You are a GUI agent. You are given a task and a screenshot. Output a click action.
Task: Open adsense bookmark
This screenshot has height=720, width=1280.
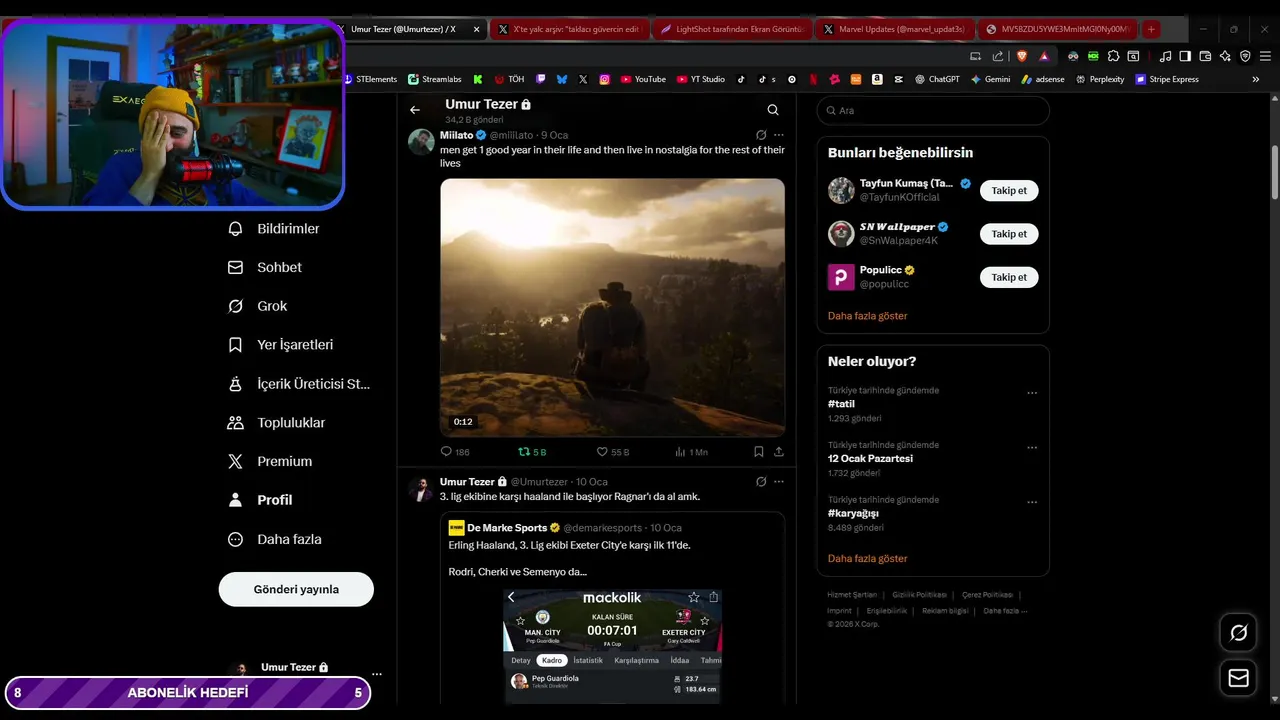[1043, 79]
